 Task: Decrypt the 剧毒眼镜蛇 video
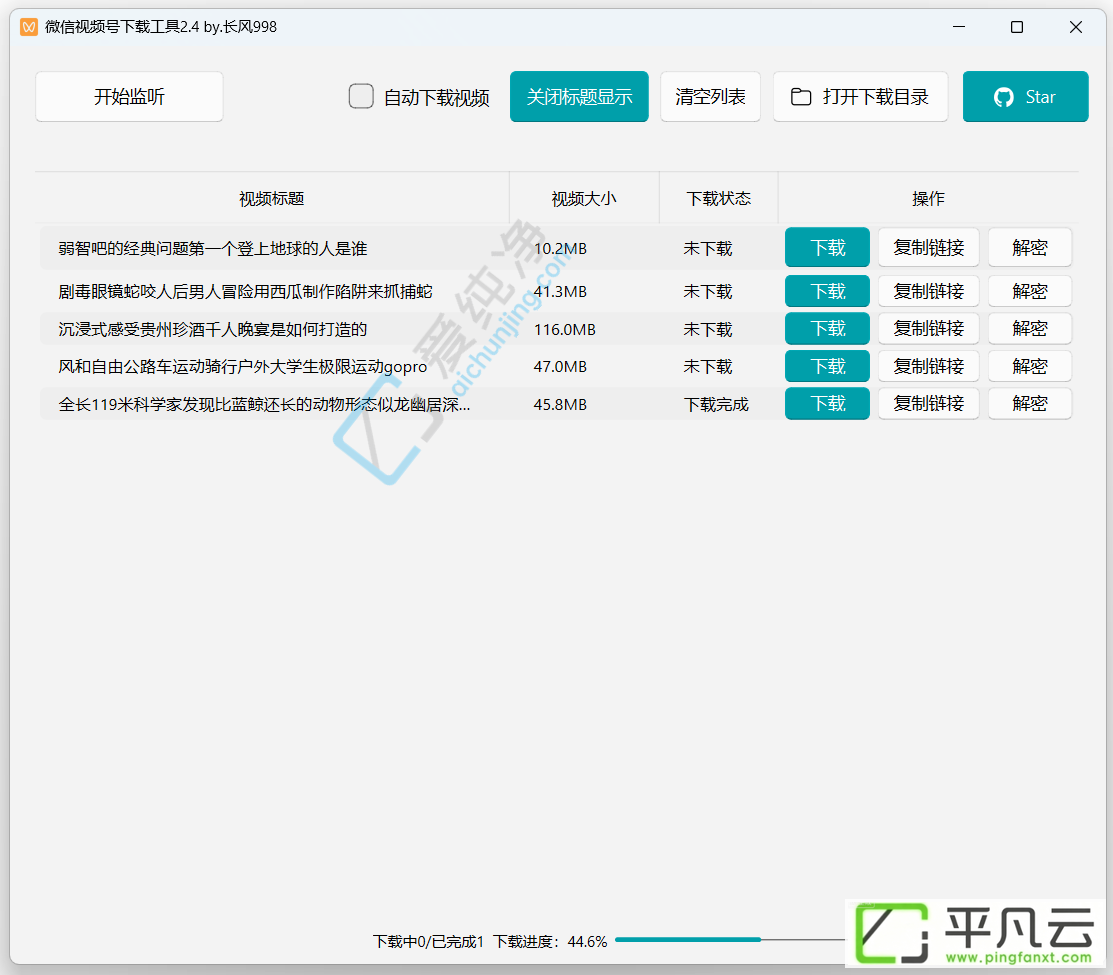pos(1030,291)
